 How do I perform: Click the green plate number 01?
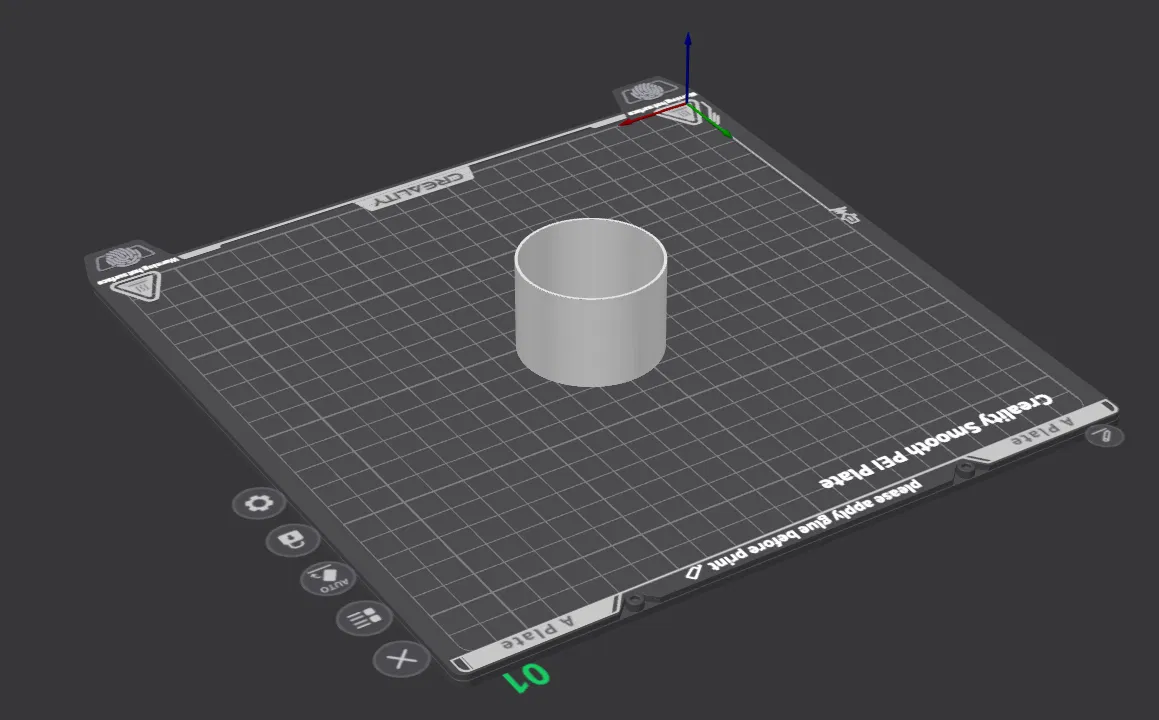click(527, 677)
